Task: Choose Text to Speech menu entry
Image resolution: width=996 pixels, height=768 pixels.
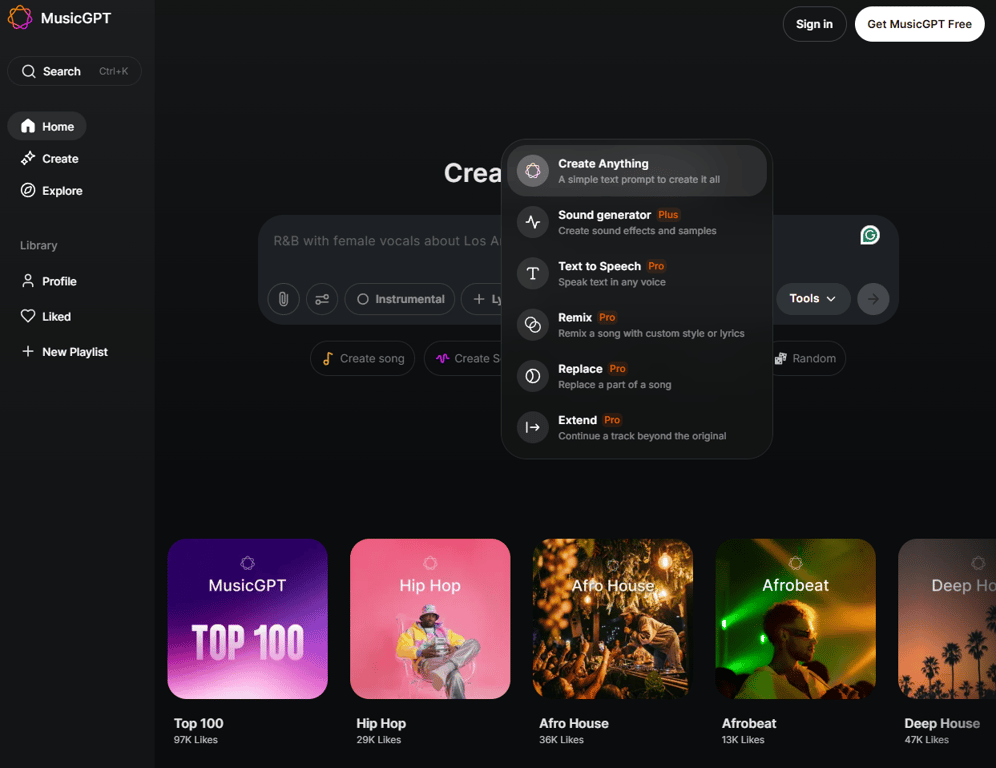Action: 636,273
